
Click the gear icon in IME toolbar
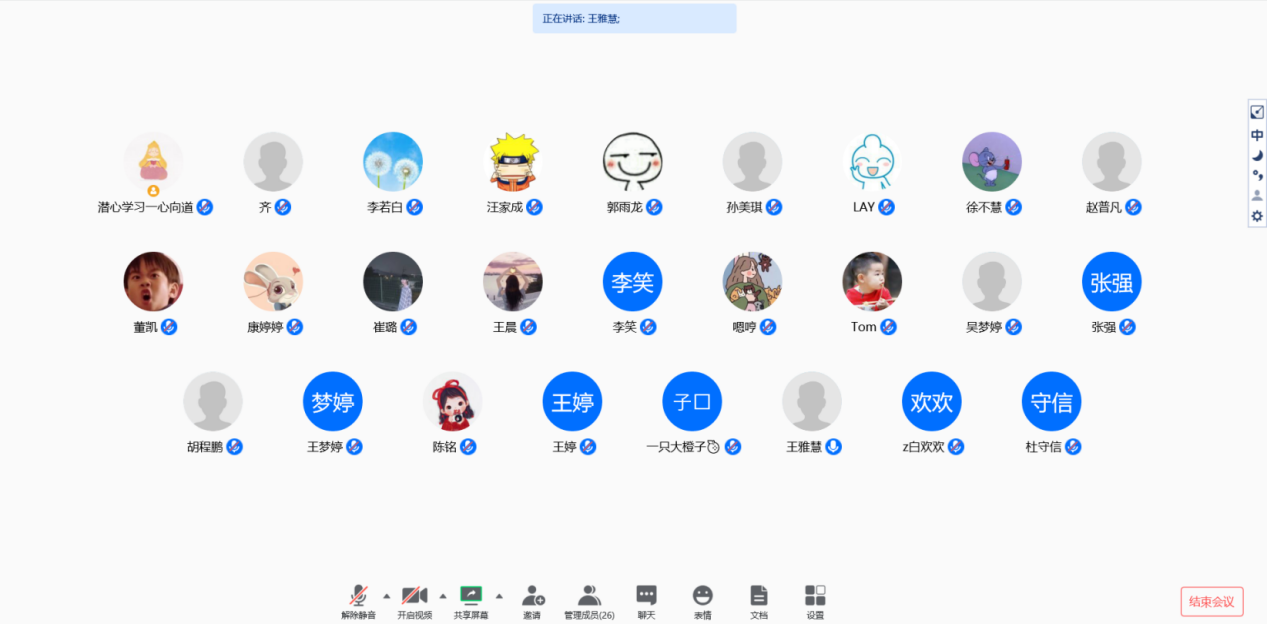click(1257, 216)
